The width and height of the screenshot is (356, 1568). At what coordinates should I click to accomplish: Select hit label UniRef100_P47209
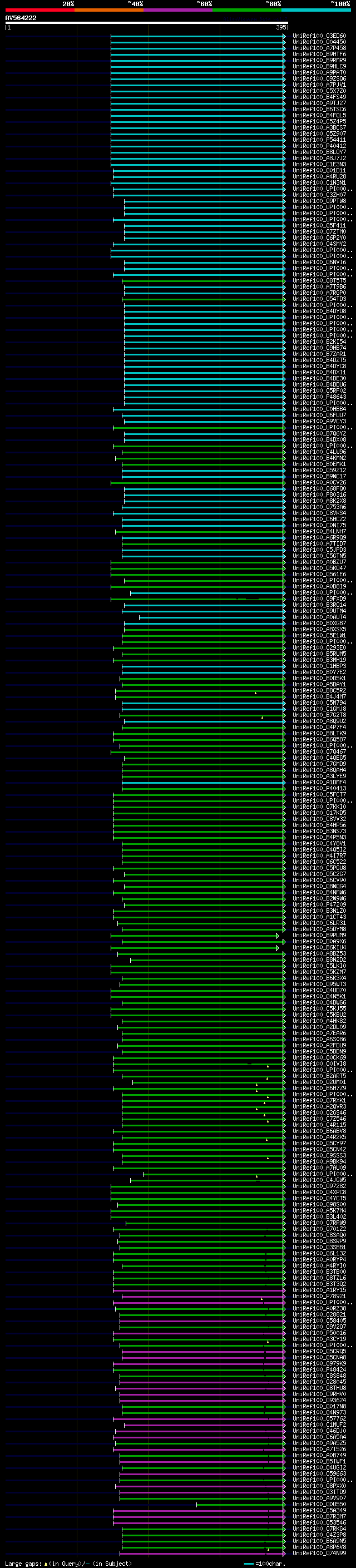319,904
